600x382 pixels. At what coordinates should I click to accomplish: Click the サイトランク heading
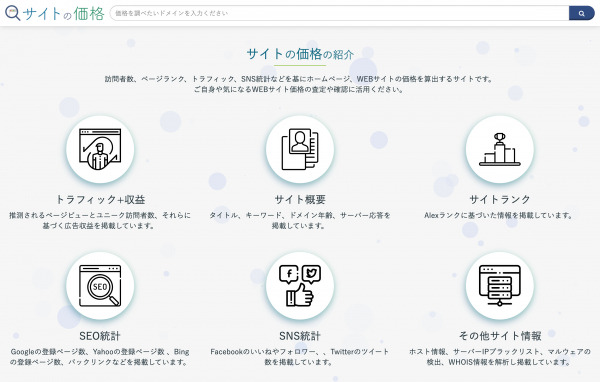[499, 199]
